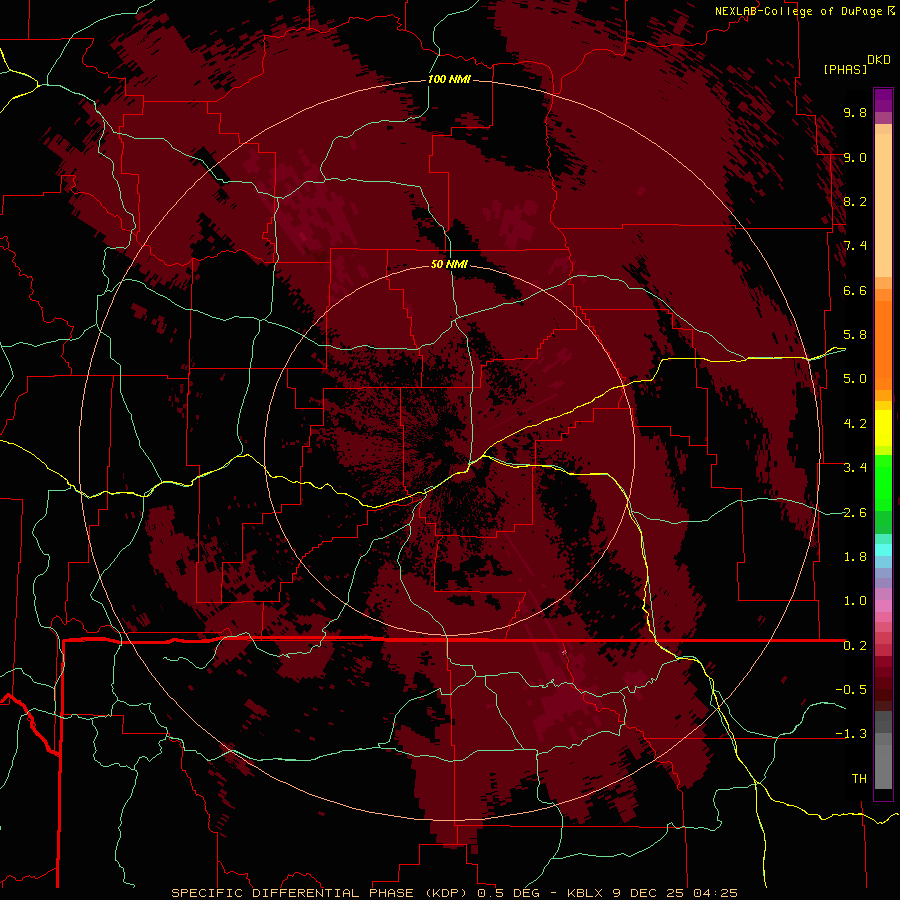Click the 5.0 scale value
Viewport: 900px width, 900px height.
click(855, 379)
